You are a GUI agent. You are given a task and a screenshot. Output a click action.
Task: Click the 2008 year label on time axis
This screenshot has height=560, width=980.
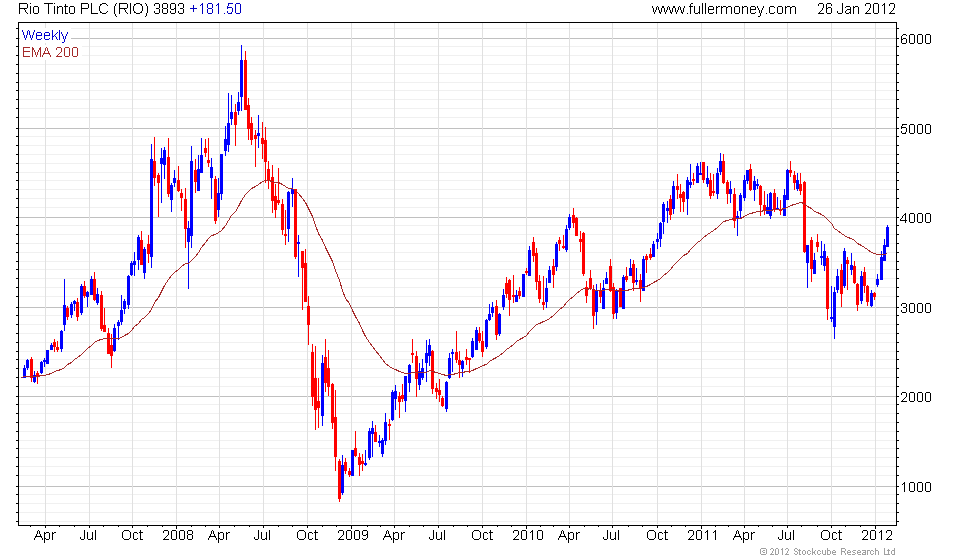(x=178, y=536)
